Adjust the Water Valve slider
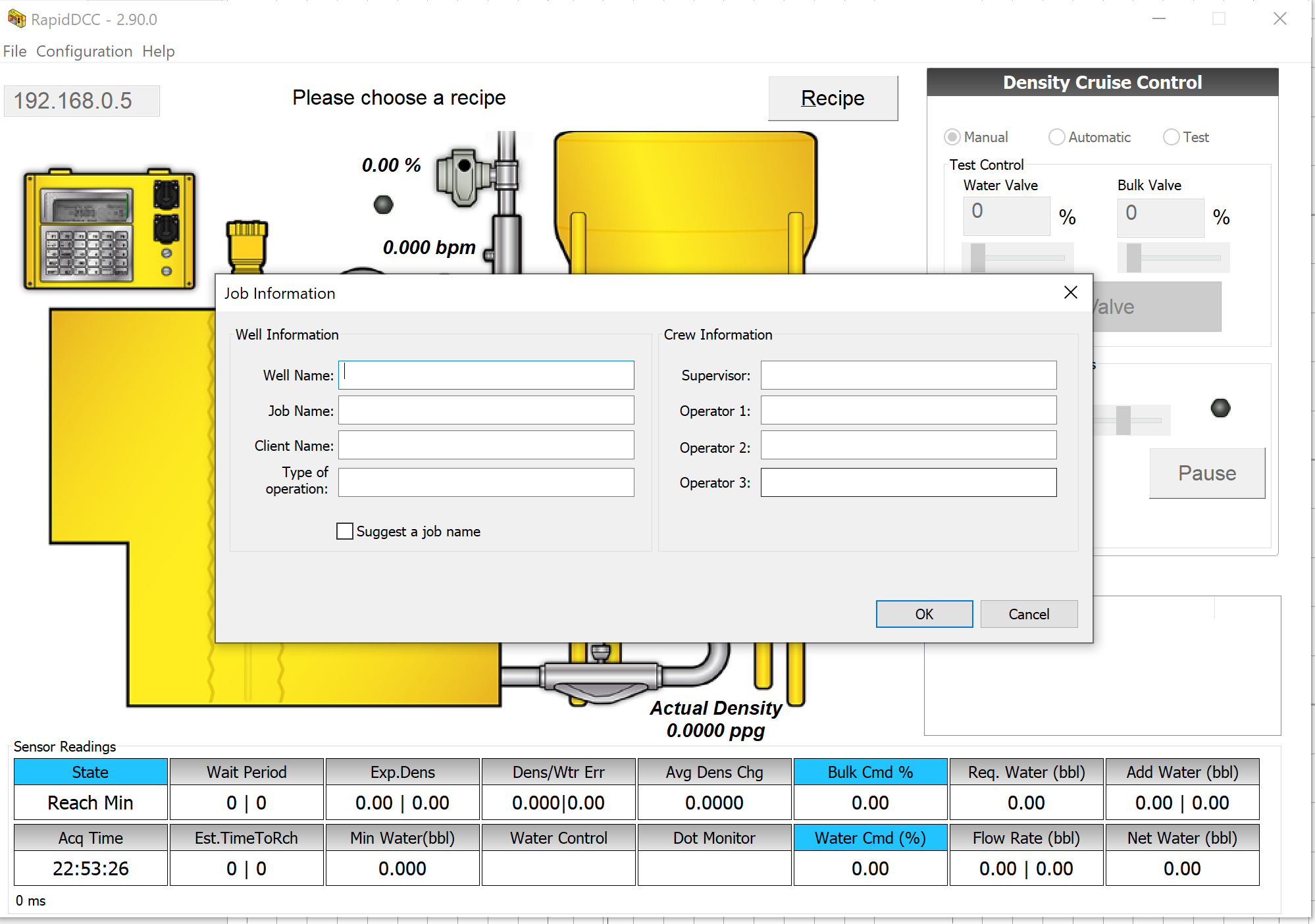The image size is (1315, 924). pos(1018,257)
